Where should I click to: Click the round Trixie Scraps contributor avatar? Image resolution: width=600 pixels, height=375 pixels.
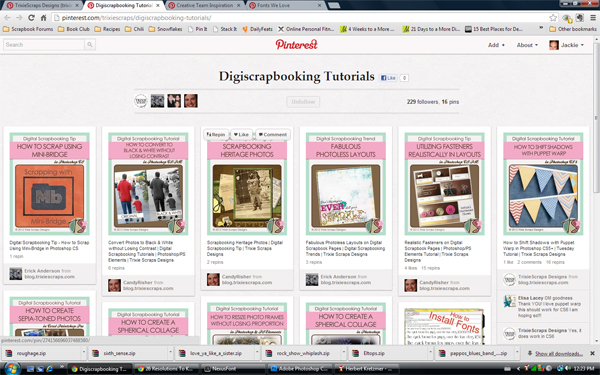coord(141,101)
